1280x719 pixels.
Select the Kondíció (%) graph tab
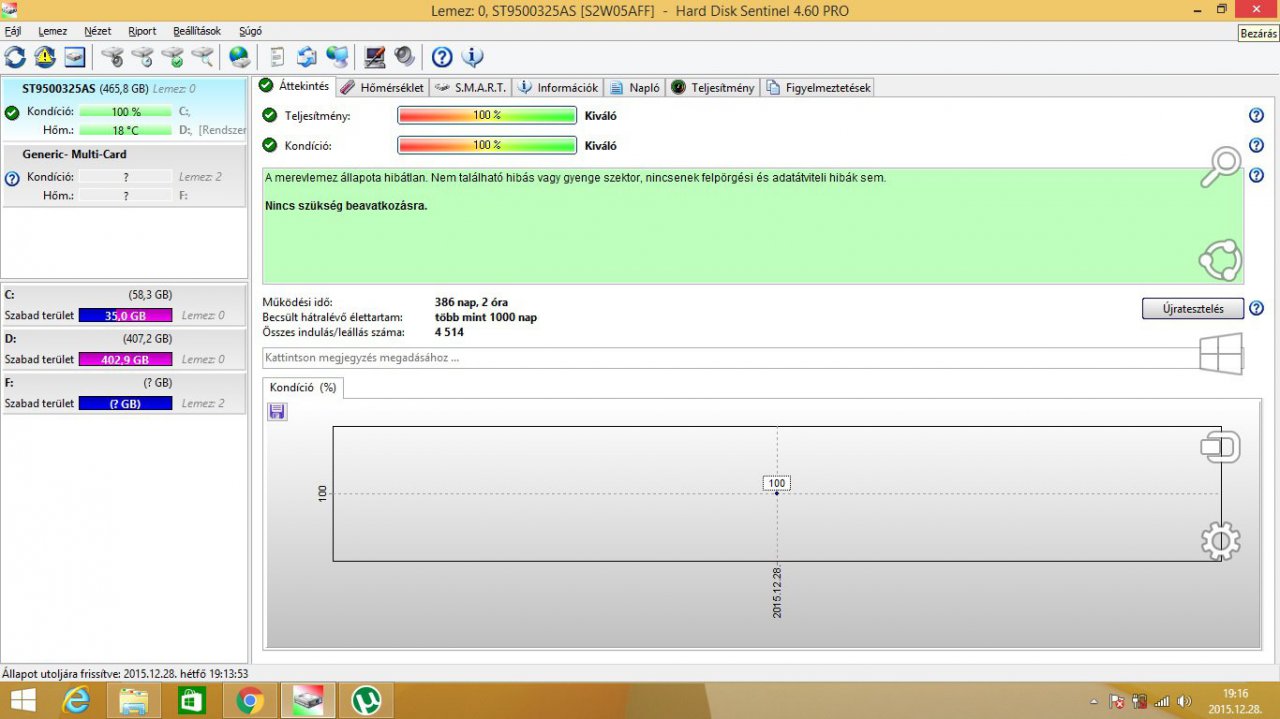click(x=303, y=387)
